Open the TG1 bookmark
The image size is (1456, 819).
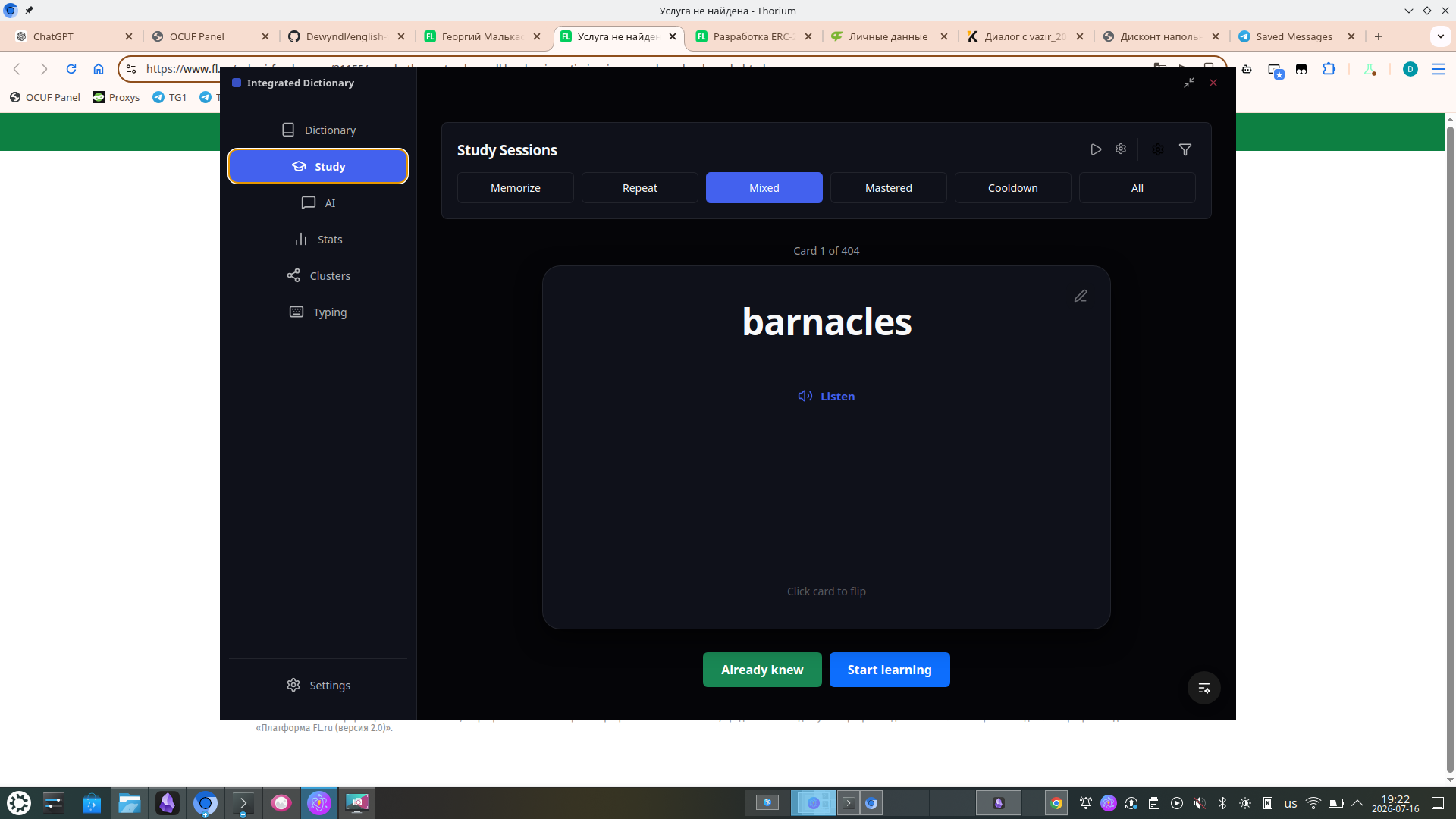(x=170, y=97)
